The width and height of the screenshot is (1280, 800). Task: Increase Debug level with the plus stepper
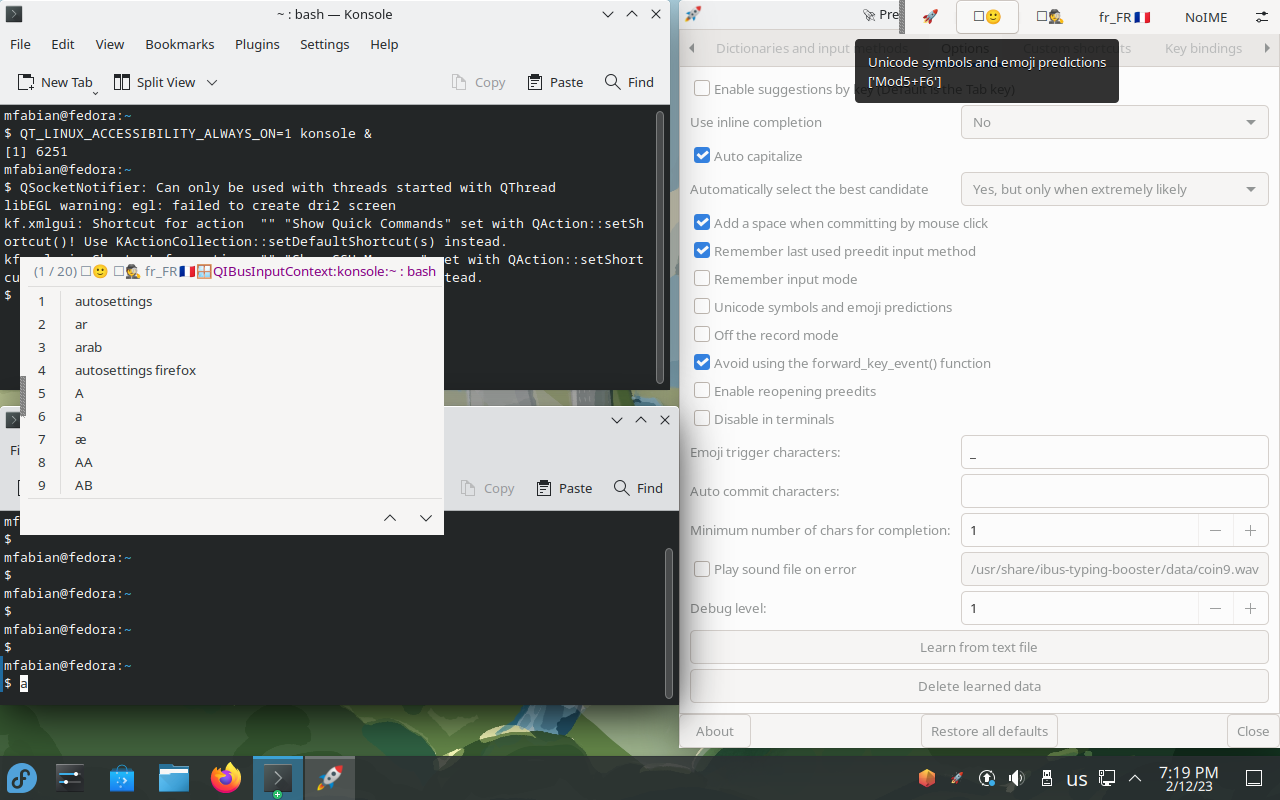[1250, 607]
